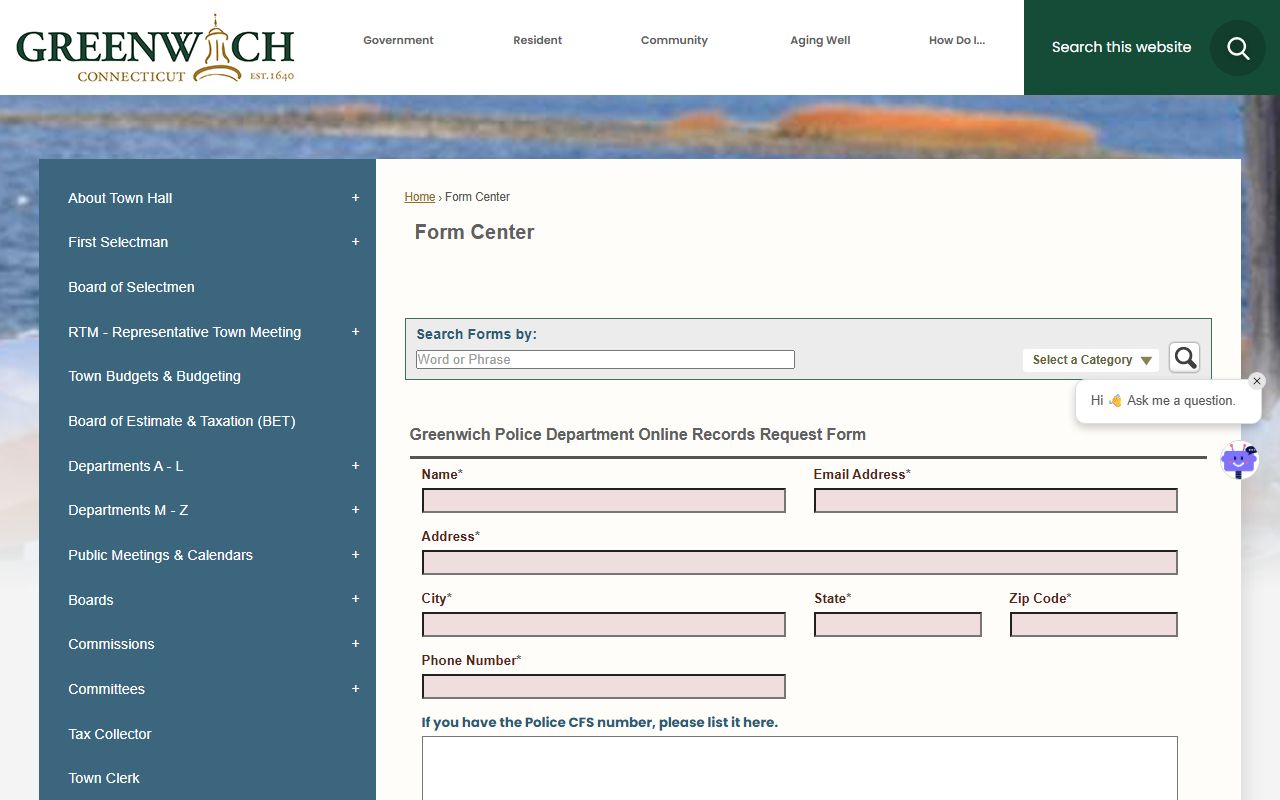This screenshot has height=800, width=1280.
Task: Open the Government menu
Action: pyautogui.click(x=398, y=41)
